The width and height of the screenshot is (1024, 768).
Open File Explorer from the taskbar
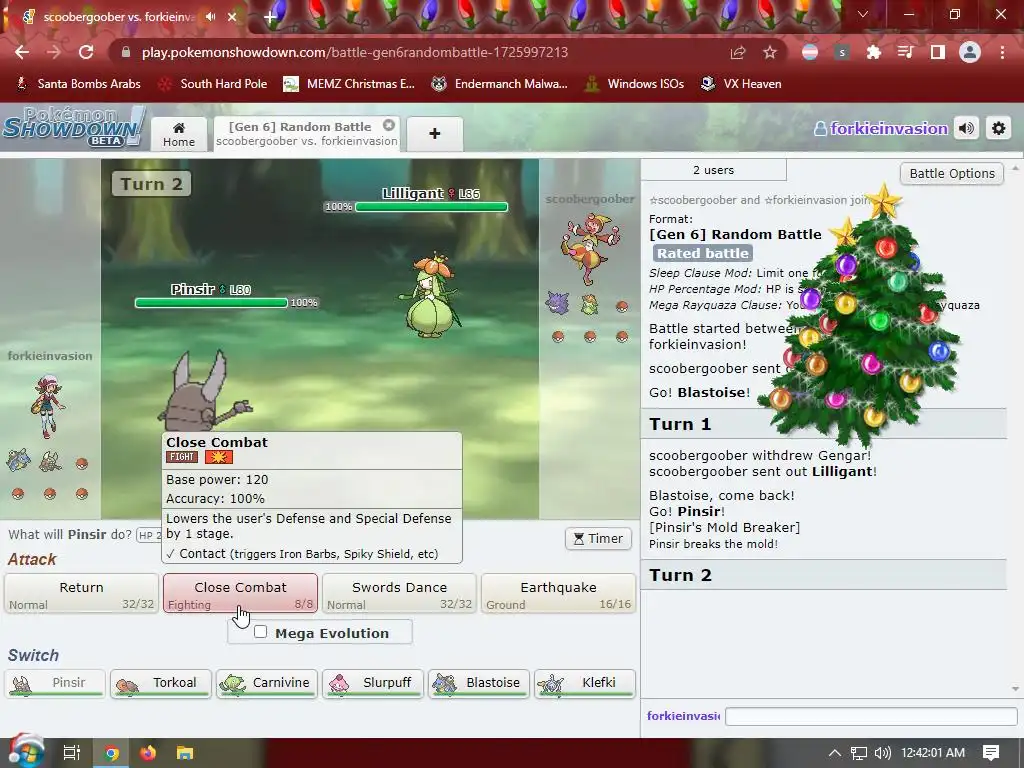(x=185, y=753)
